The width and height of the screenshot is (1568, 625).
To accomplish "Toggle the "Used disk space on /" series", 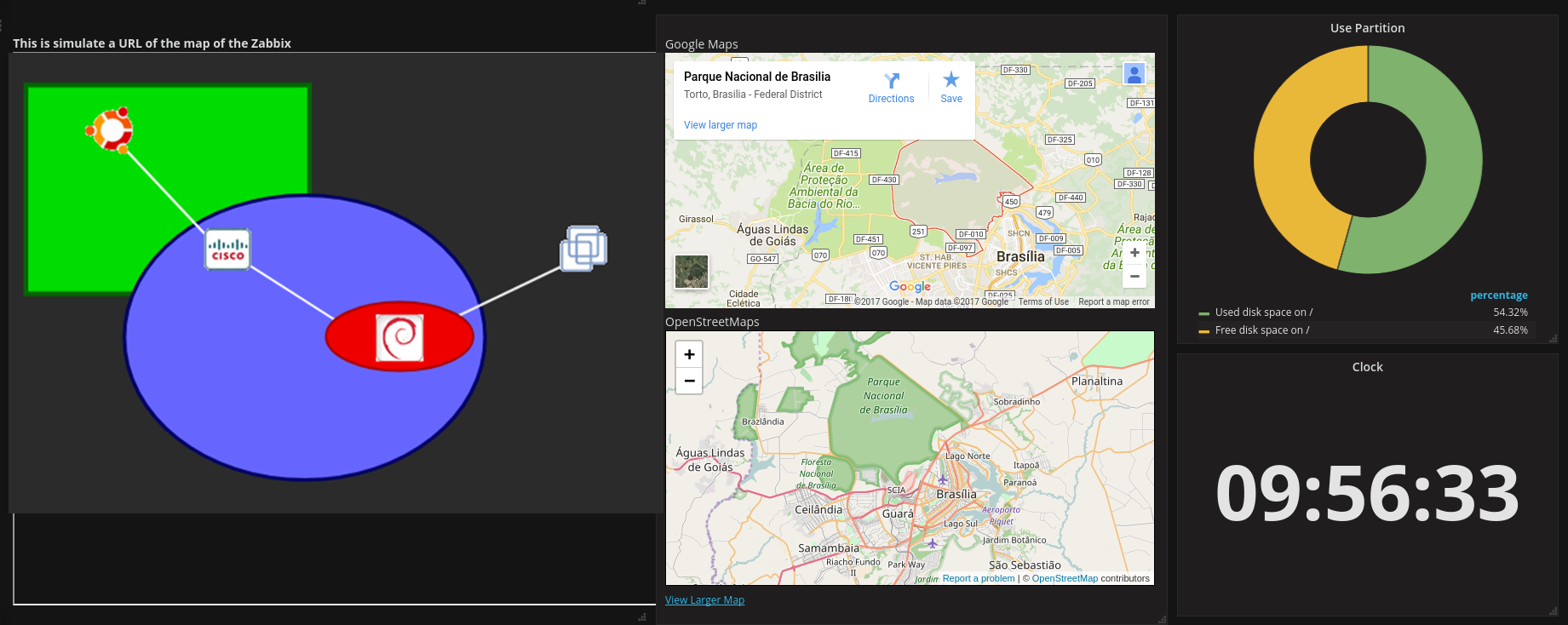I will 1264,312.
